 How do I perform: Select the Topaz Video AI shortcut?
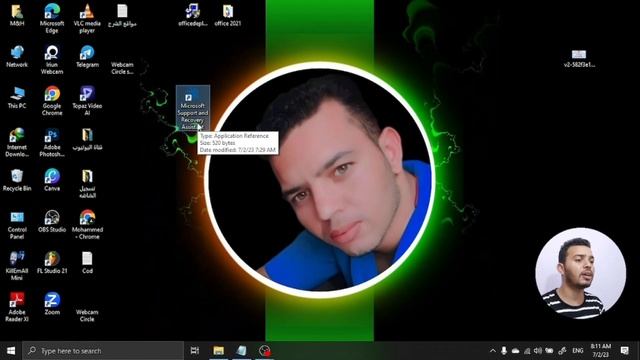(x=87, y=101)
